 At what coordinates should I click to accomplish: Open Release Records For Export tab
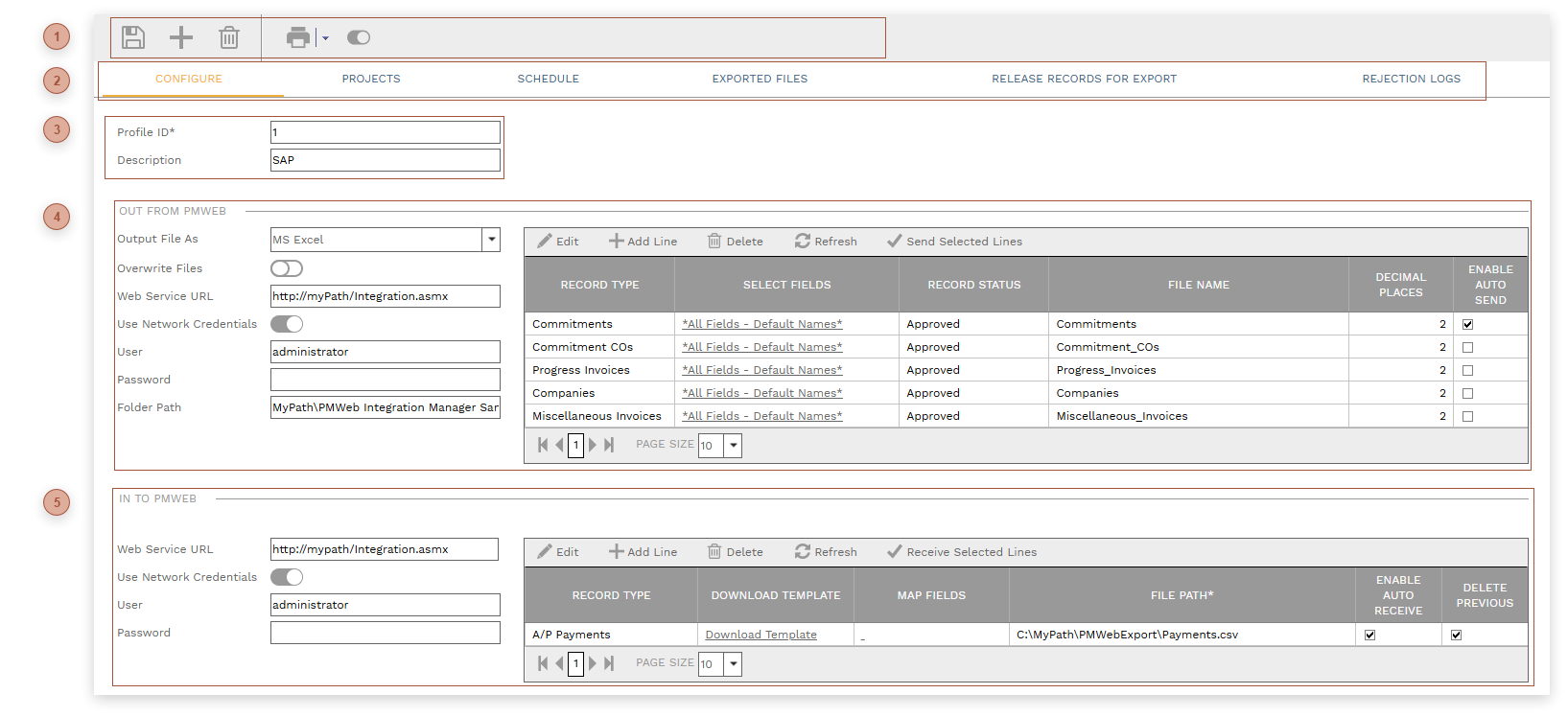click(x=1085, y=79)
